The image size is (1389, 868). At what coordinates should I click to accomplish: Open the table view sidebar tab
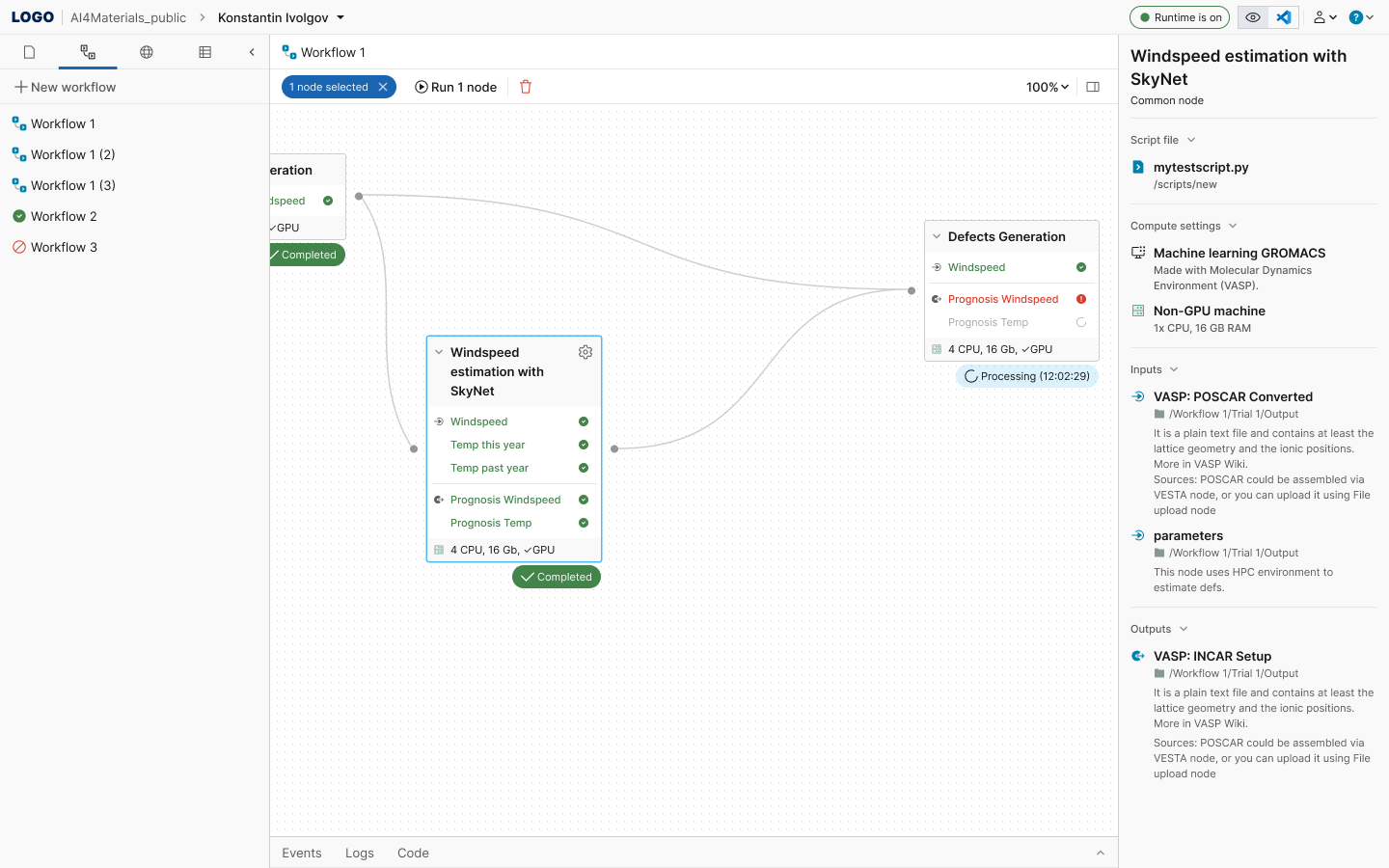pos(204,52)
